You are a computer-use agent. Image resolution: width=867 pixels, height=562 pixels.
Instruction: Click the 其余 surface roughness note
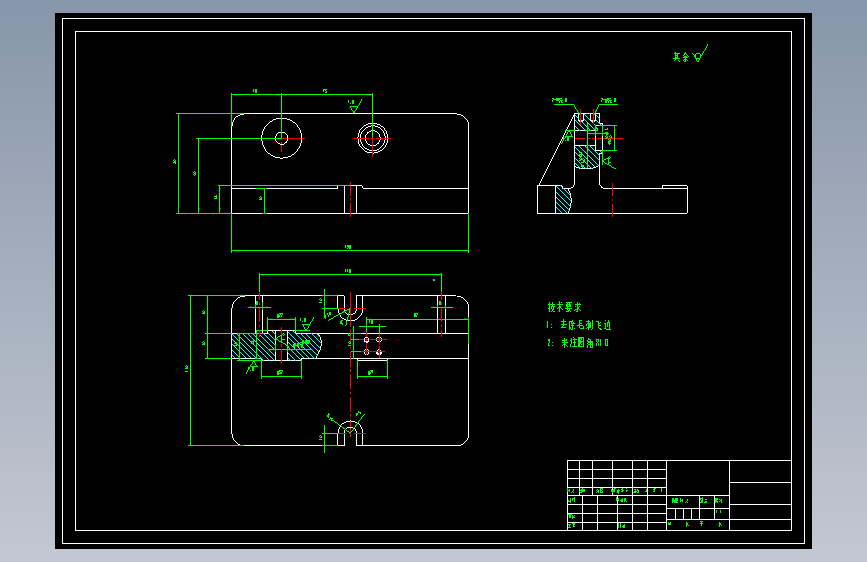(x=690, y=55)
